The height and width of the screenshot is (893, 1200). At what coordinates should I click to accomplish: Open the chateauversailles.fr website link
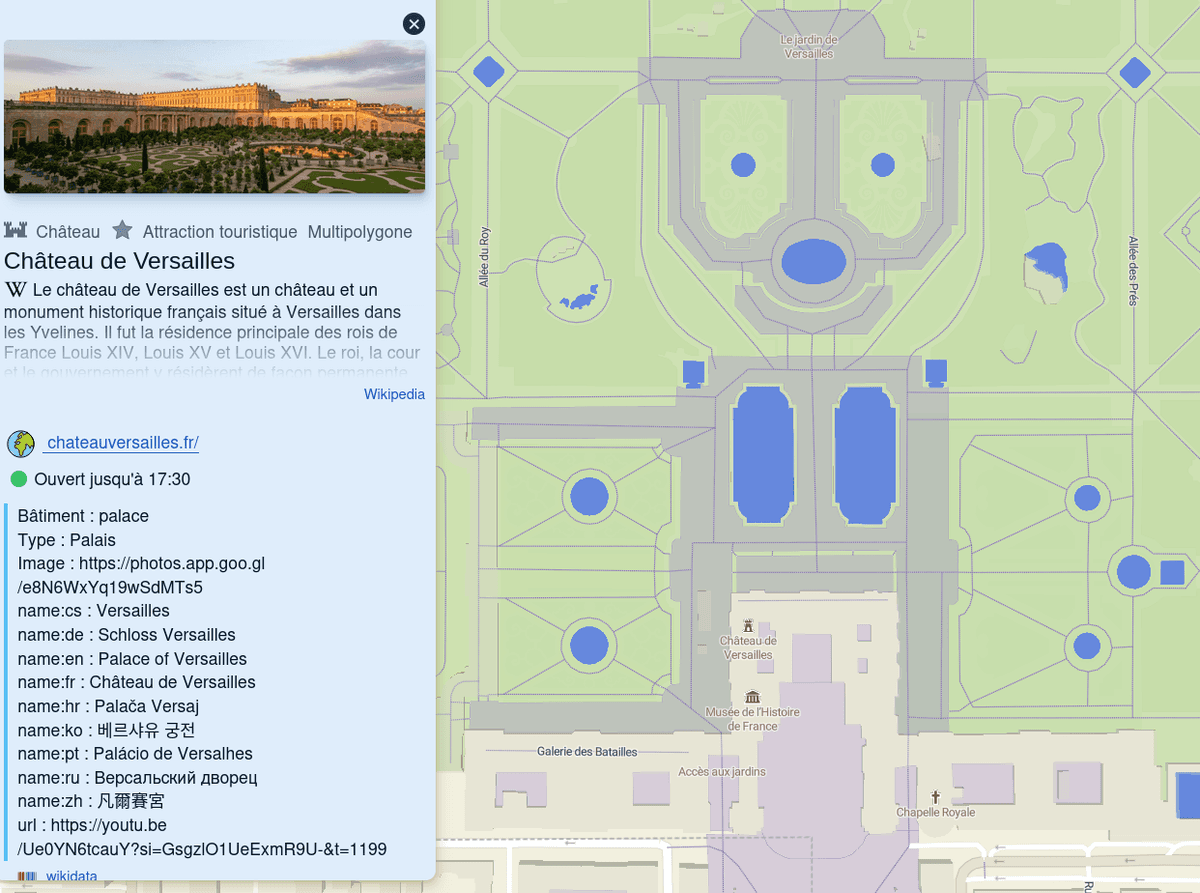click(x=123, y=443)
